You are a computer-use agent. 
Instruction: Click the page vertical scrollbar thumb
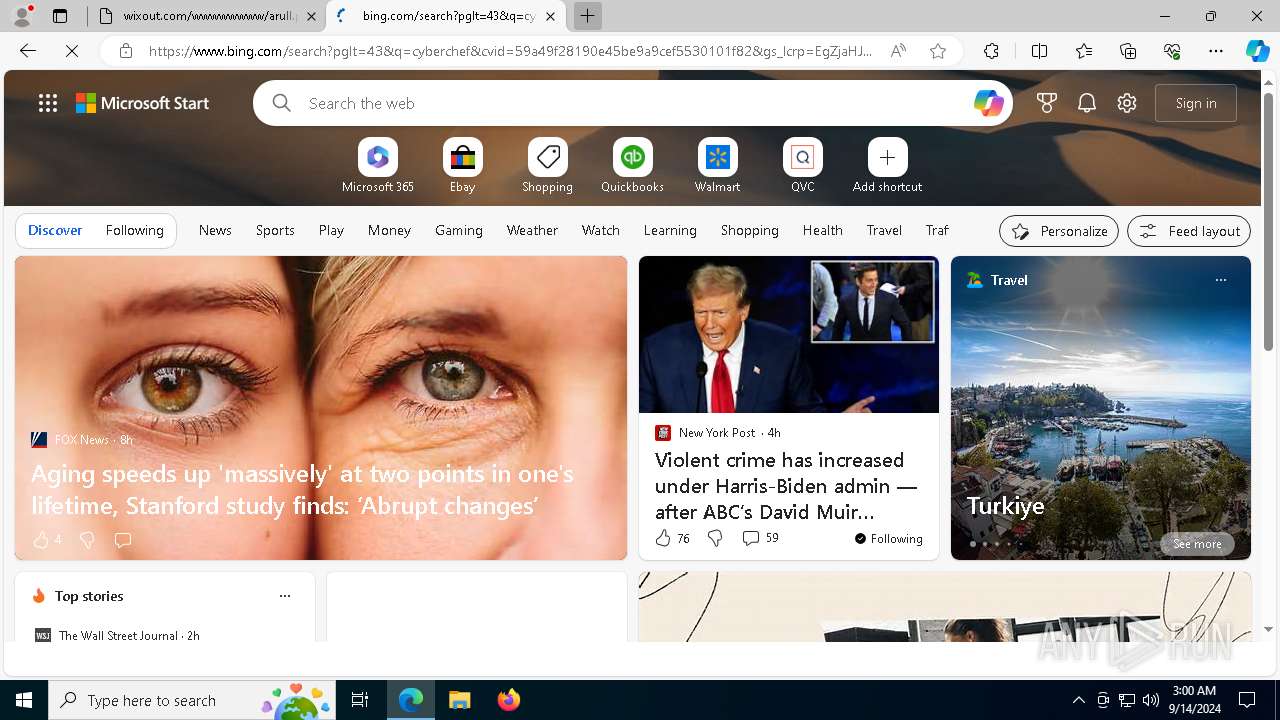[1268, 221]
